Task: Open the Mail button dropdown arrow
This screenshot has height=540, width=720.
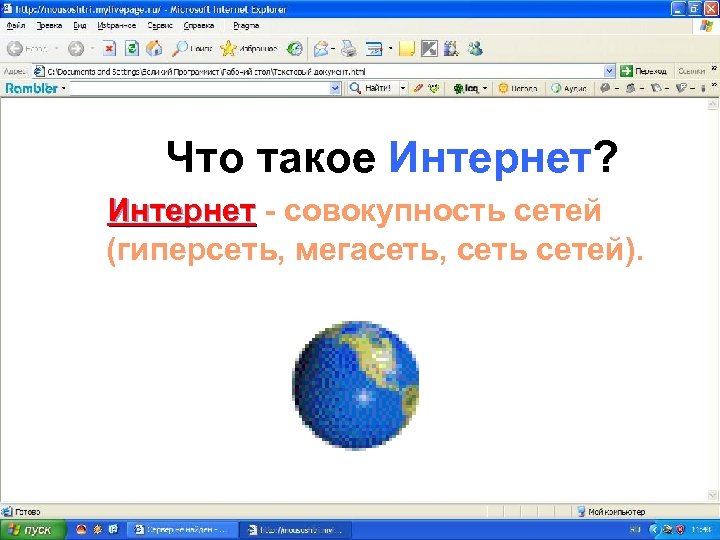Action: pyautogui.click(x=333, y=48)
